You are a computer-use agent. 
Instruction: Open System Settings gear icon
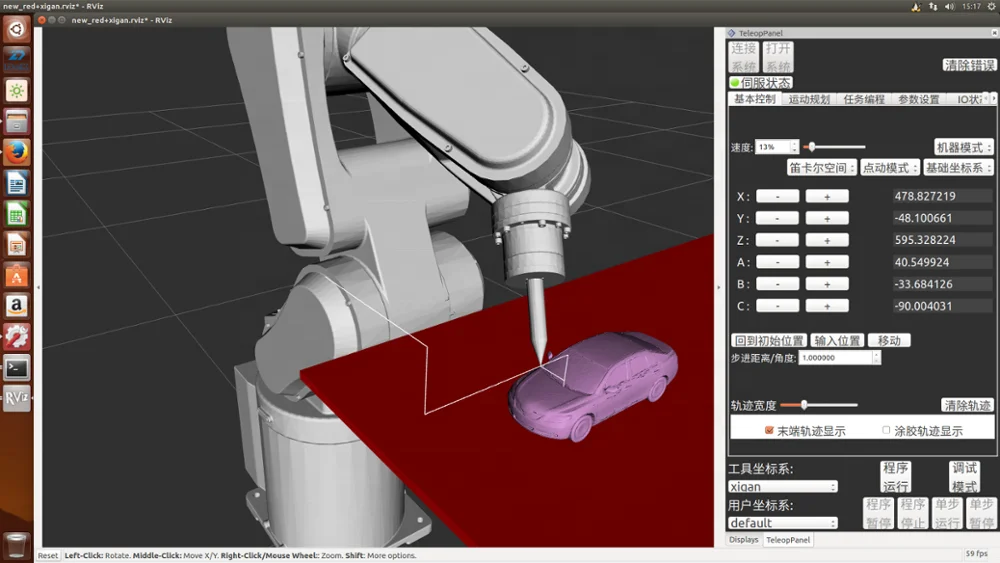17,336
